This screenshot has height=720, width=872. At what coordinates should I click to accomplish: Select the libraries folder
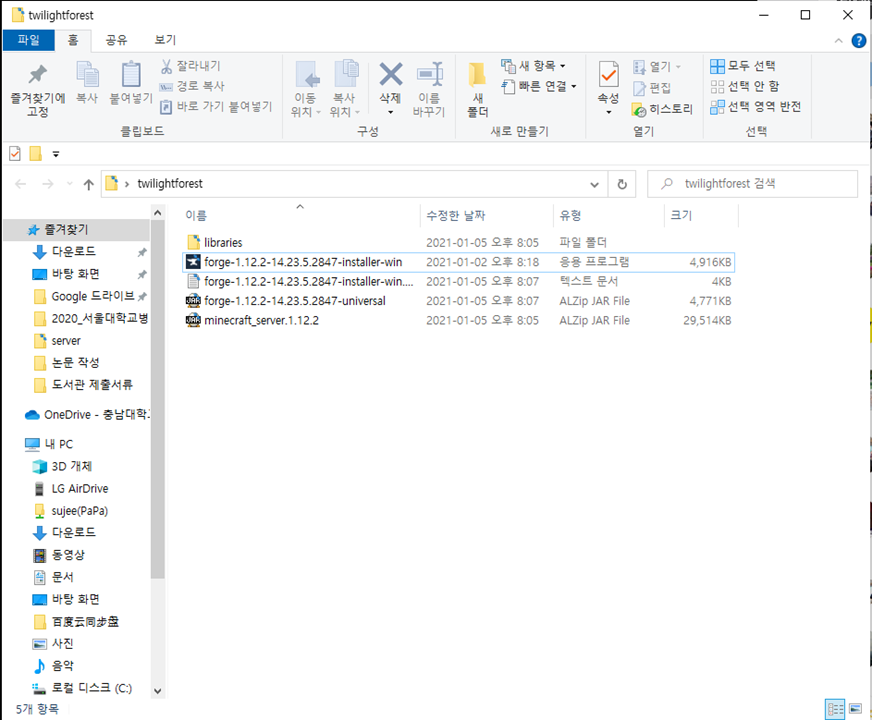click(x=458, y=242)
